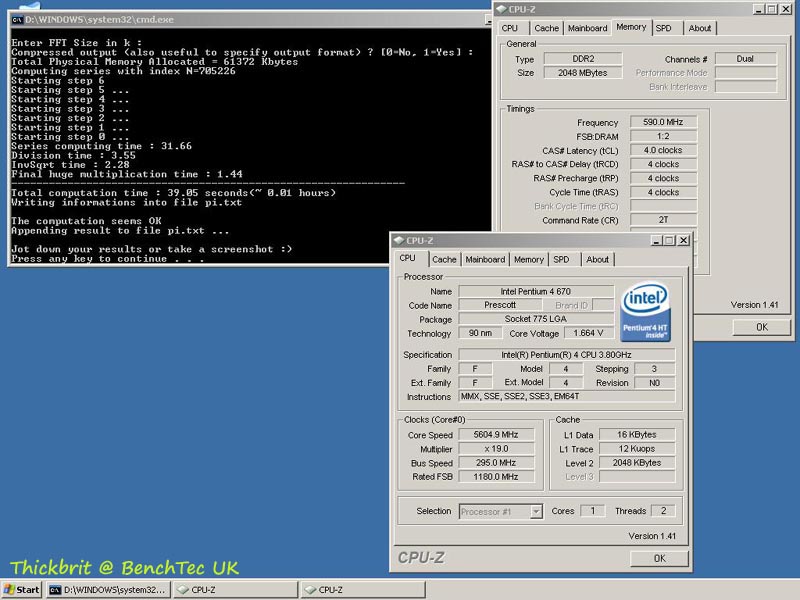Activate the first CPU-Z taskbar button

236,589
